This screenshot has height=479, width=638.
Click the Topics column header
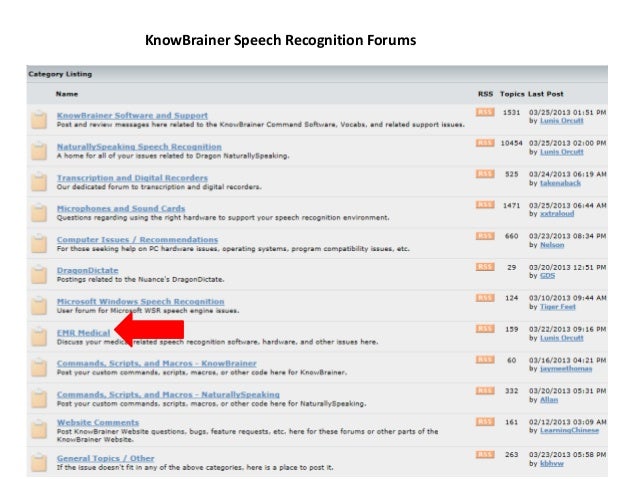(512, 94)
